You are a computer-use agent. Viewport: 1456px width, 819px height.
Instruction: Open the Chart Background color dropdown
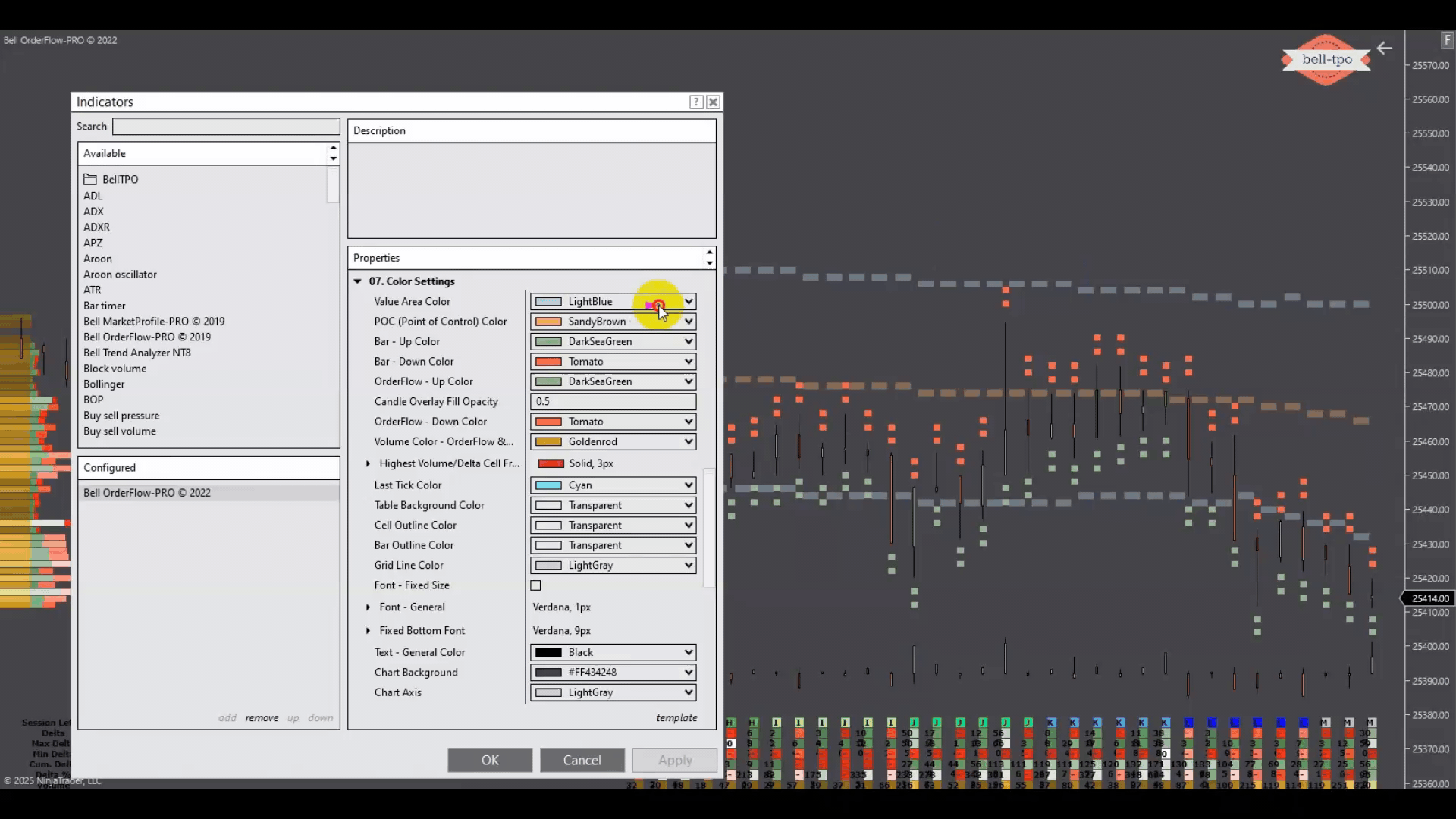click(x=688, y=673)
